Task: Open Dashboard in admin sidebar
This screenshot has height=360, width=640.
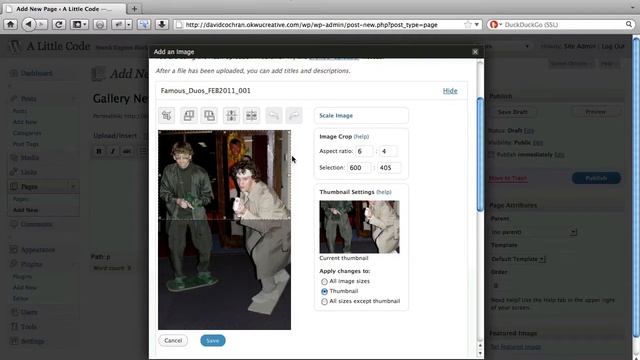Action: 36,73
